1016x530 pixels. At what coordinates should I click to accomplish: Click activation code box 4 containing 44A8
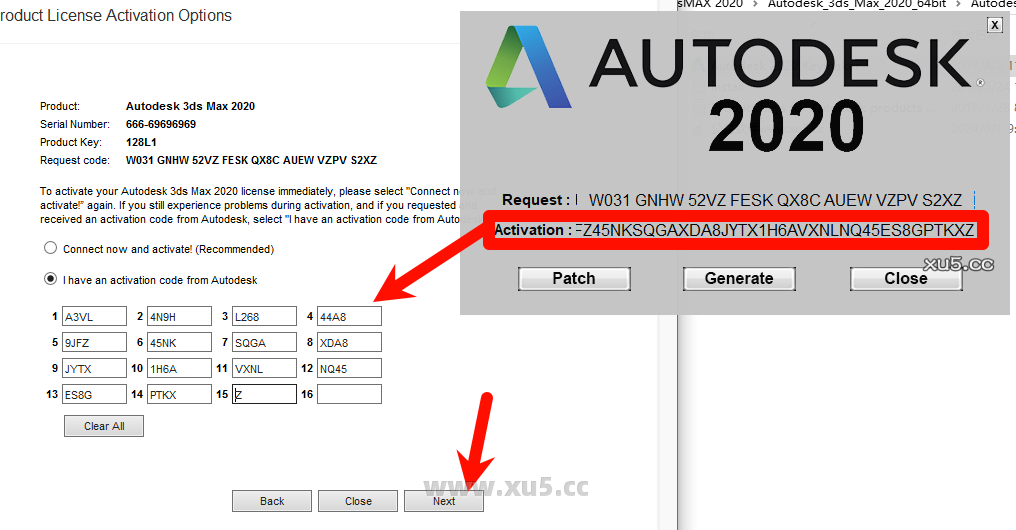[349, 317]
